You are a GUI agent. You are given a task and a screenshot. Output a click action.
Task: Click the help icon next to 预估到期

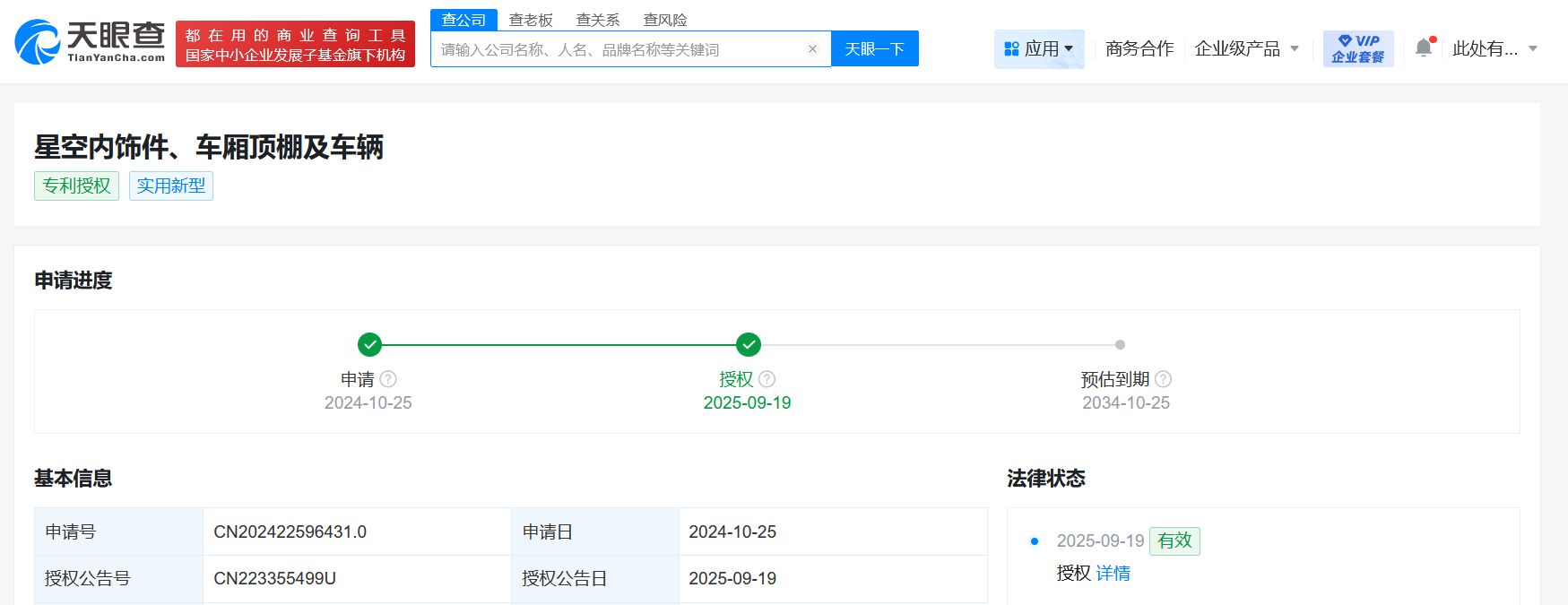tap(1163, 379)
